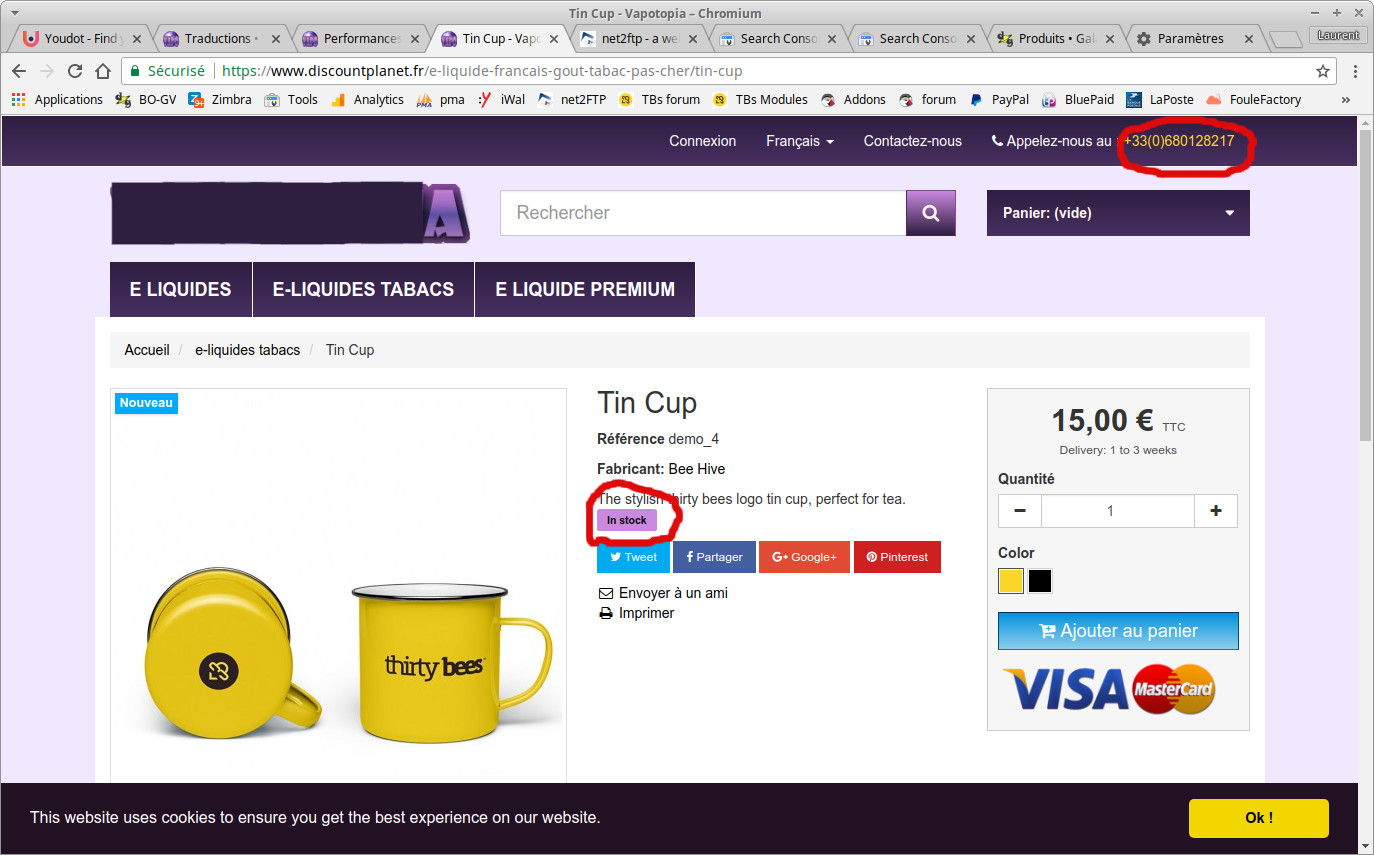Screen dimensions: 1374x855
Task: Open the Applications bookmark shortcut
Action: 57,99
